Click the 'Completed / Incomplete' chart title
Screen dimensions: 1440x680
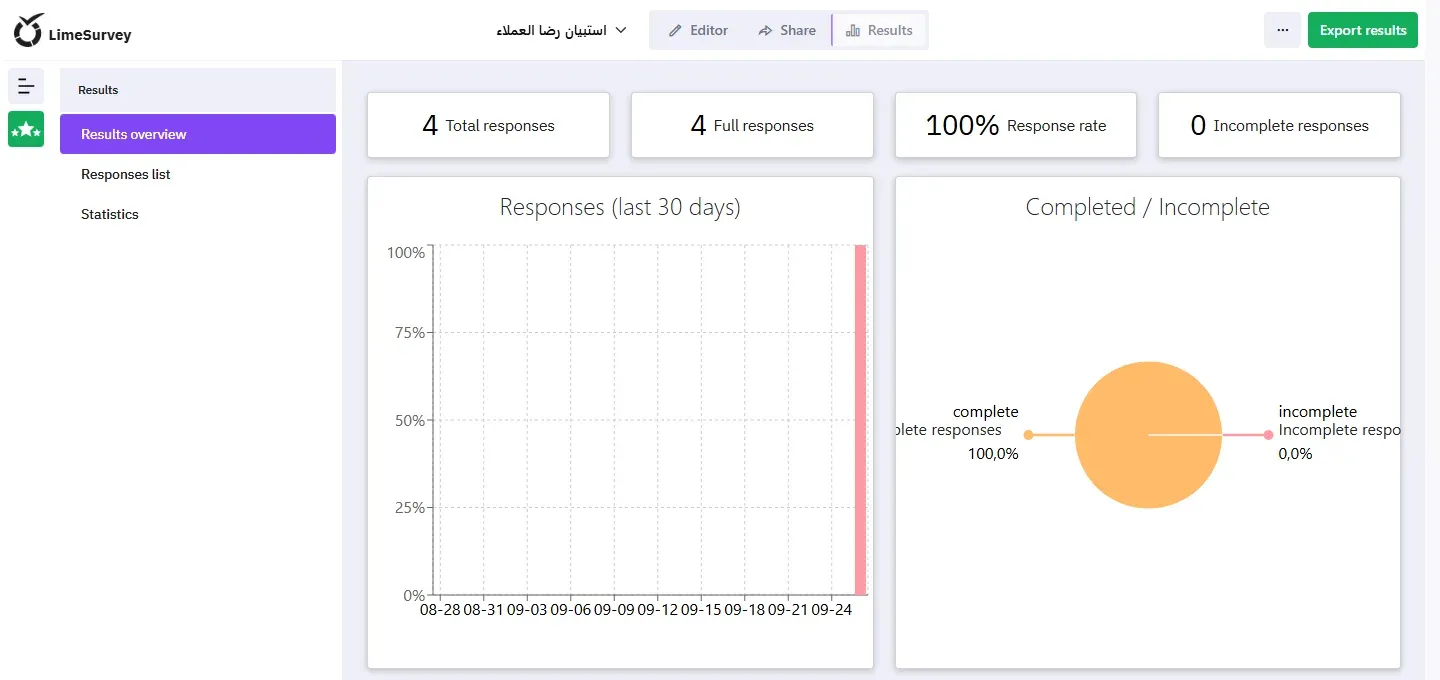tap(1148, 208)
